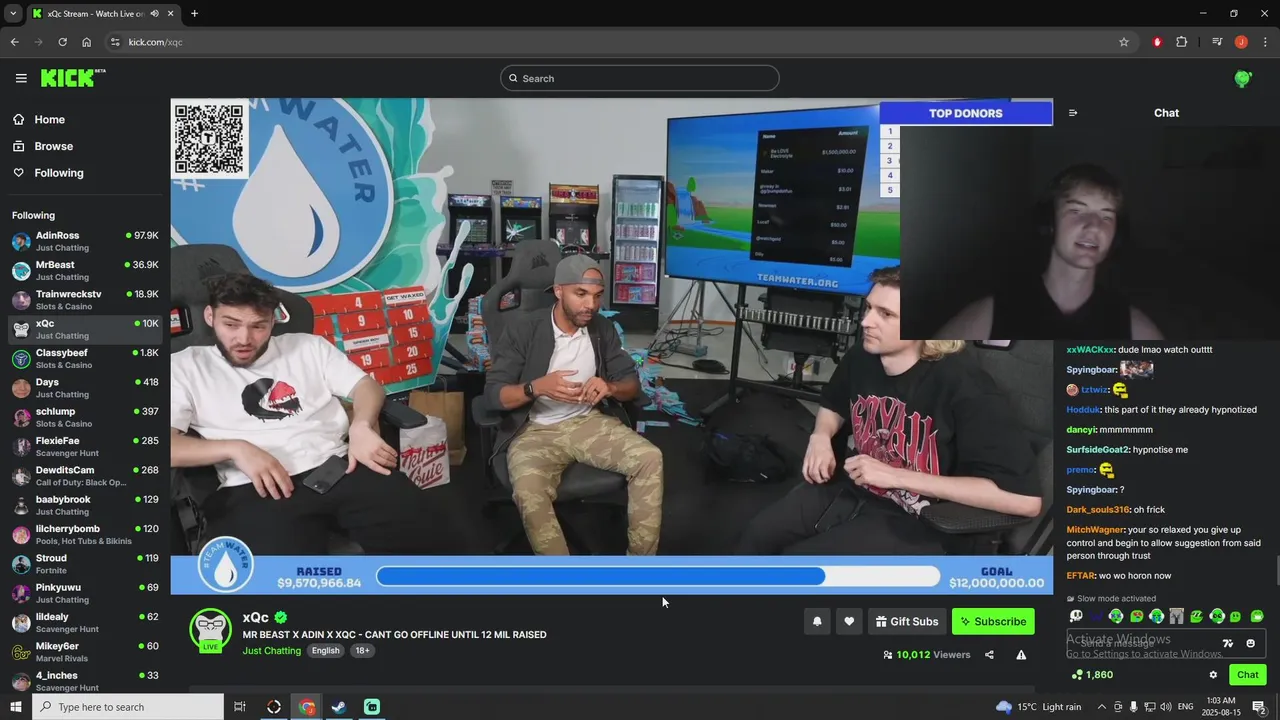Open Windows notification center

1259,707
